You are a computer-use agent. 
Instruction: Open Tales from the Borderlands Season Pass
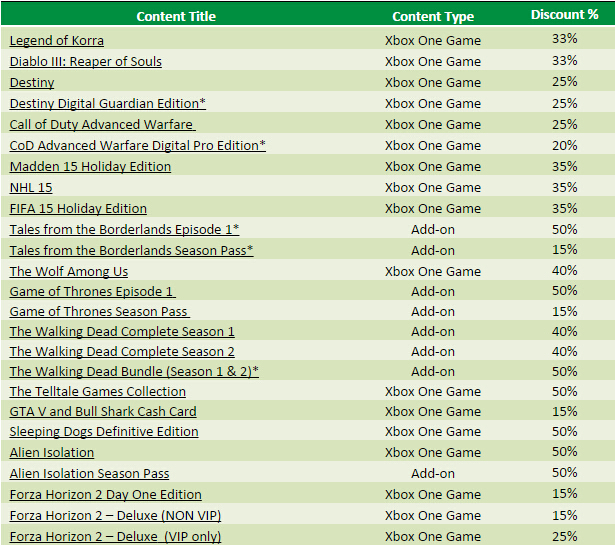pyautogui.click(x=131, y=251)
